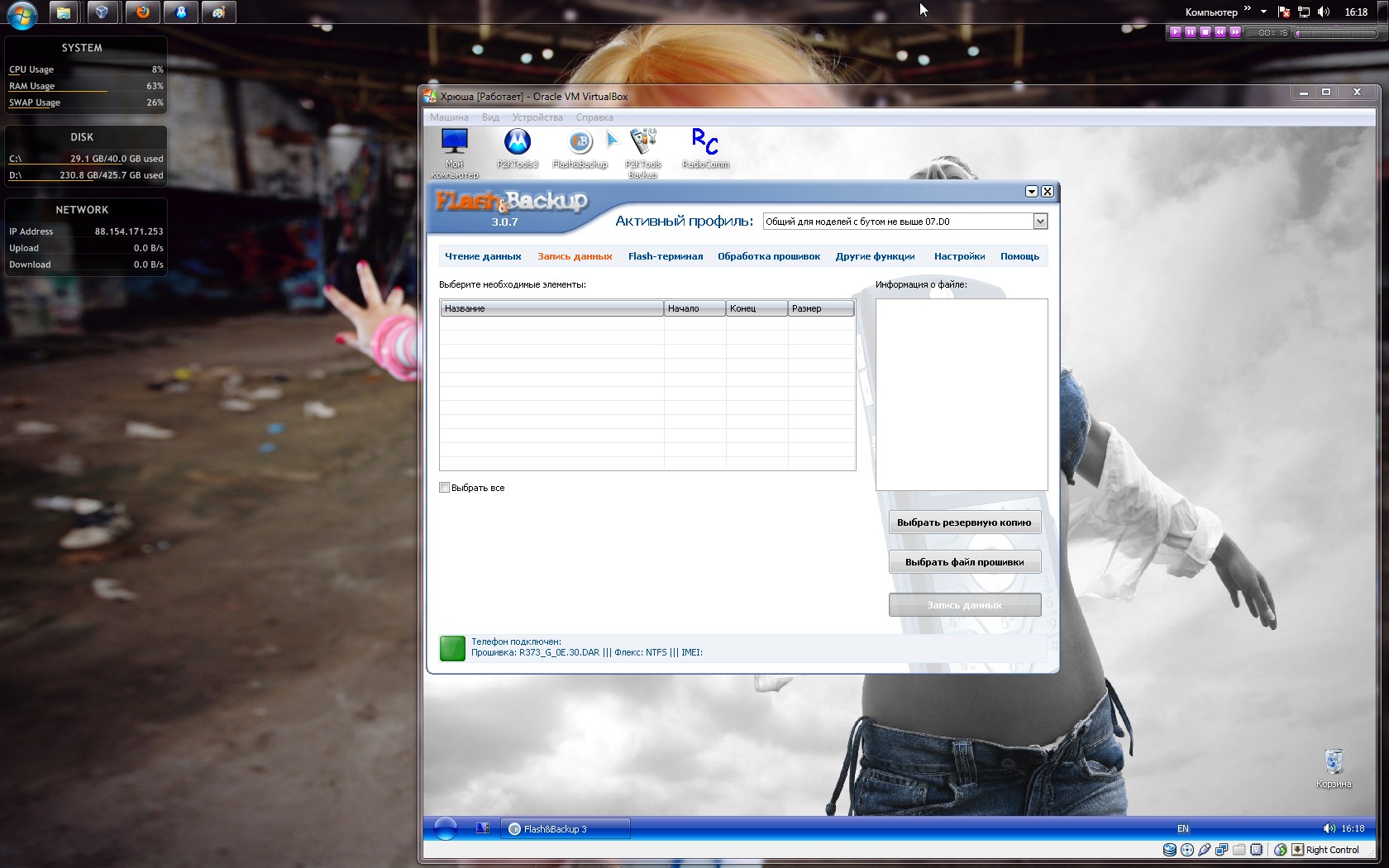Open the Помощь tab
This screenshot has height=868, width=1389.
(1019, 256)
